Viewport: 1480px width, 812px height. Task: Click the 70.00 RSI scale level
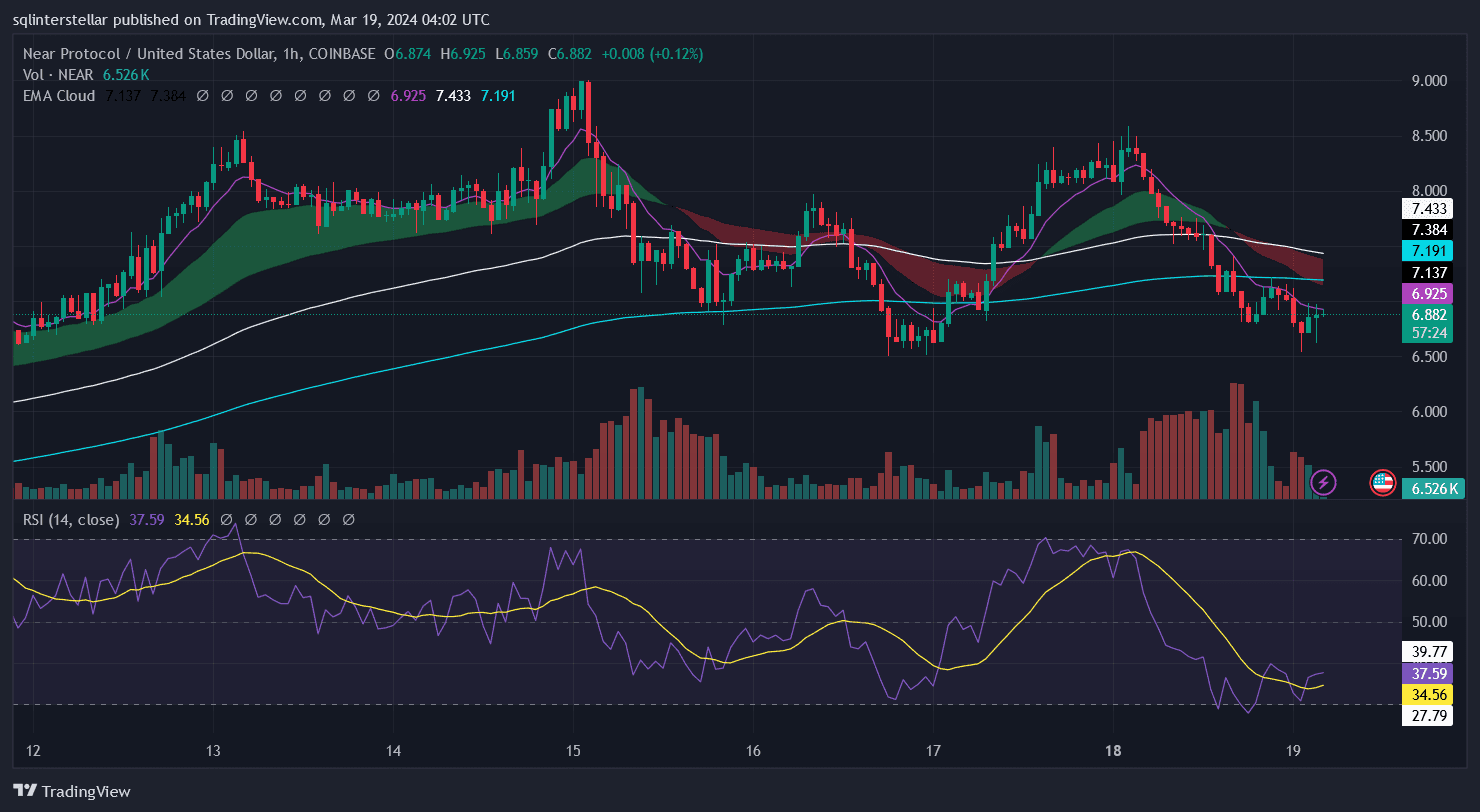(x=1426, y=539)
